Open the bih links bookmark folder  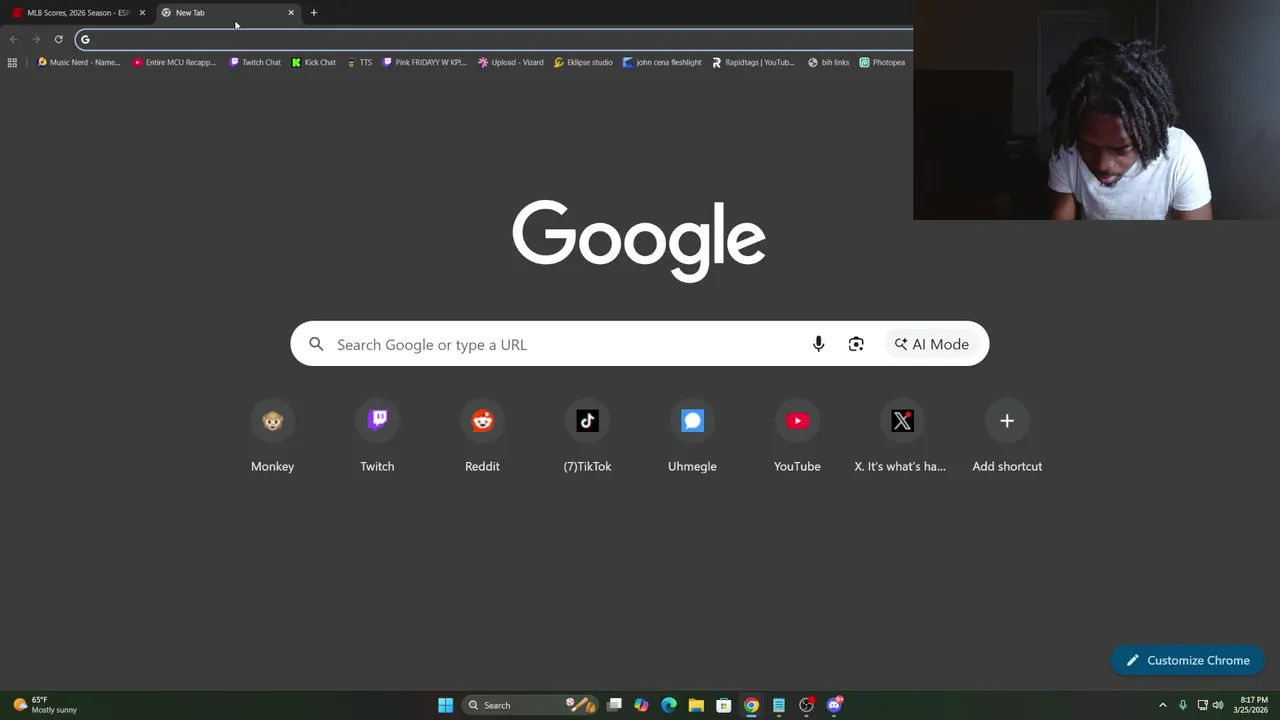coord(828,62)
